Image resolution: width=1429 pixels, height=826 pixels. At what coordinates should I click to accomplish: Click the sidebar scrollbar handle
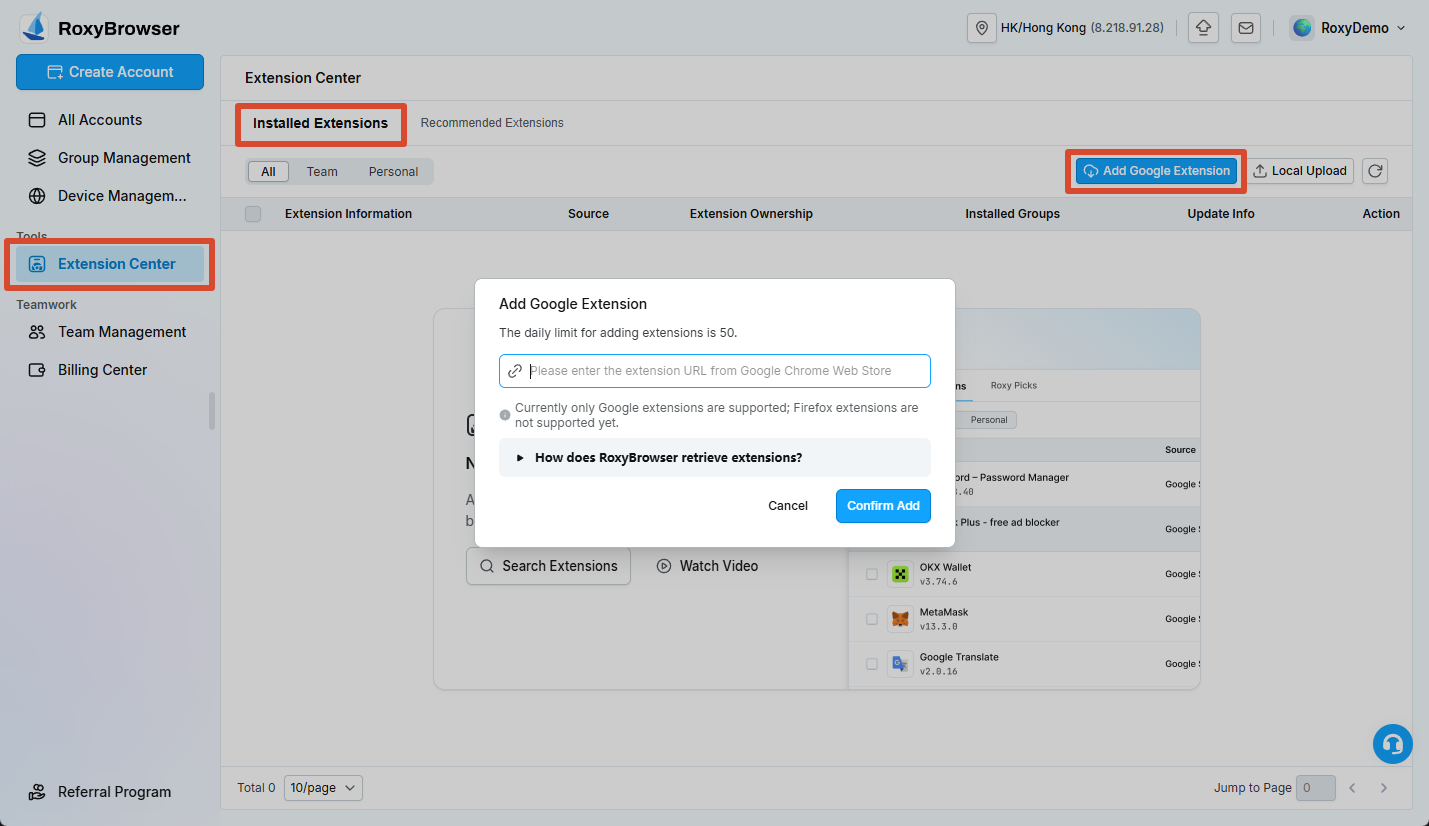point(212,411)
